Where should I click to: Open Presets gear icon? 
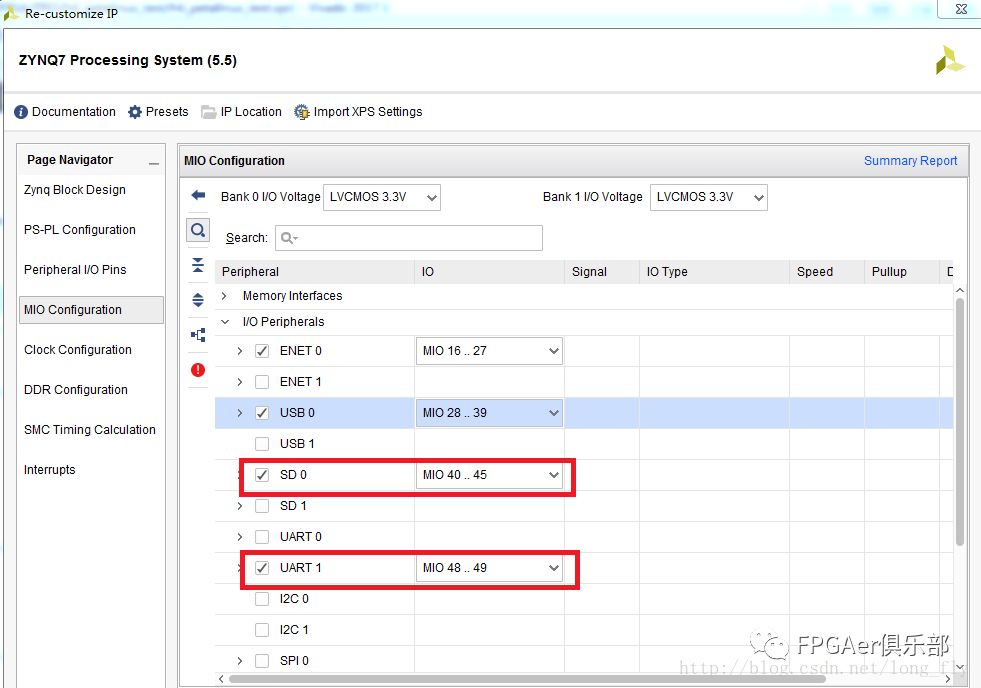coord(135,112)
